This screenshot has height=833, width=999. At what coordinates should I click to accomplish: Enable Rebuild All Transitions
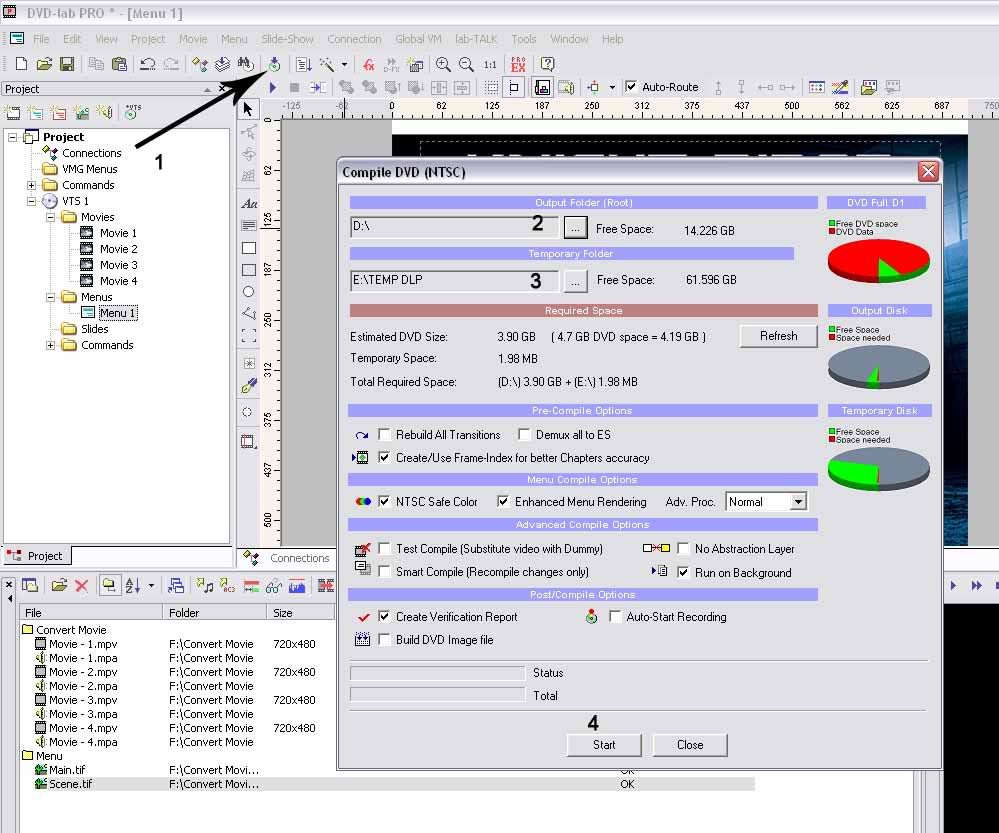click(384, 434)
